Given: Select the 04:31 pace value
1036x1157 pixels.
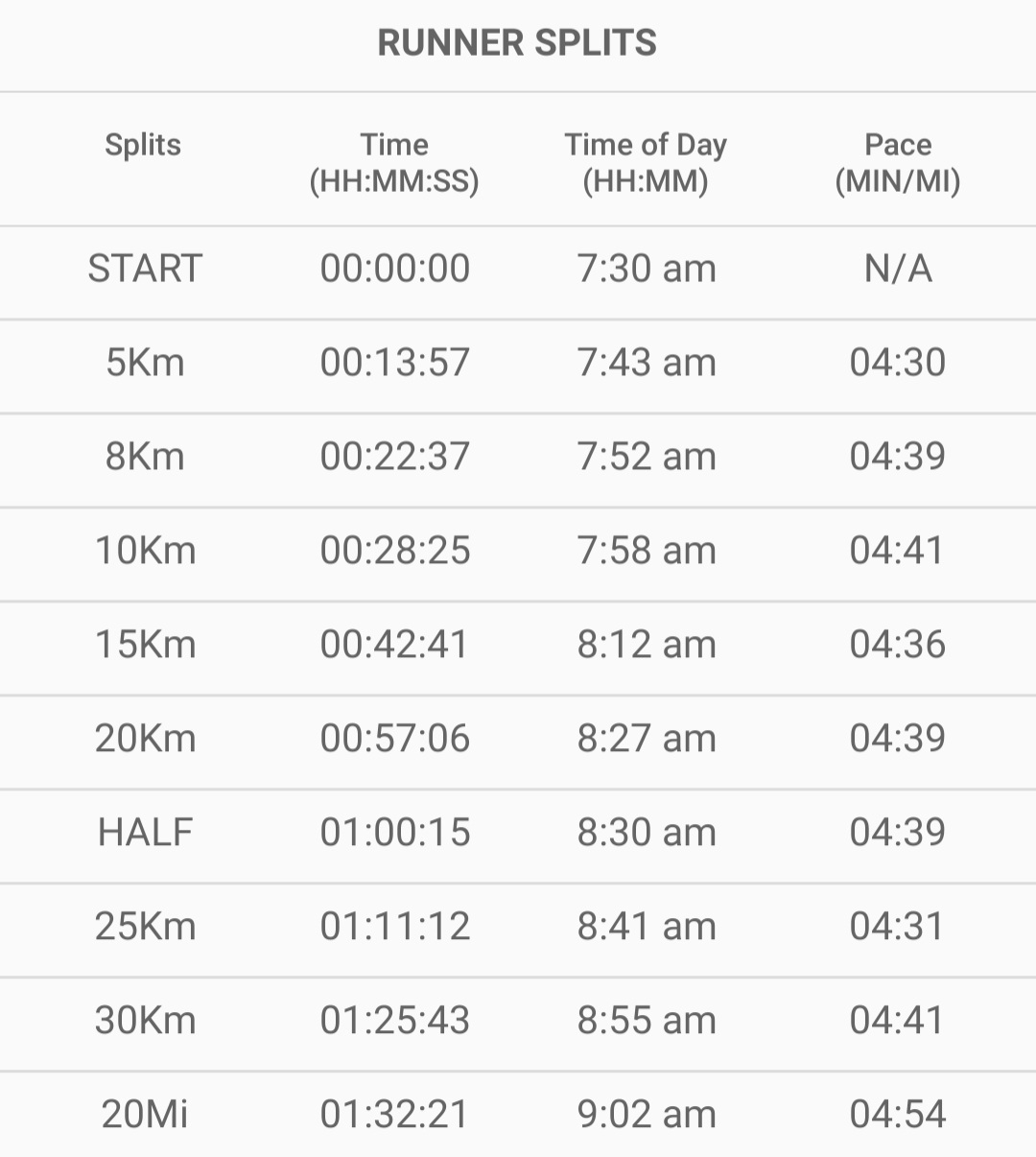Looking at the screenshot, I should tap(898, 927).
